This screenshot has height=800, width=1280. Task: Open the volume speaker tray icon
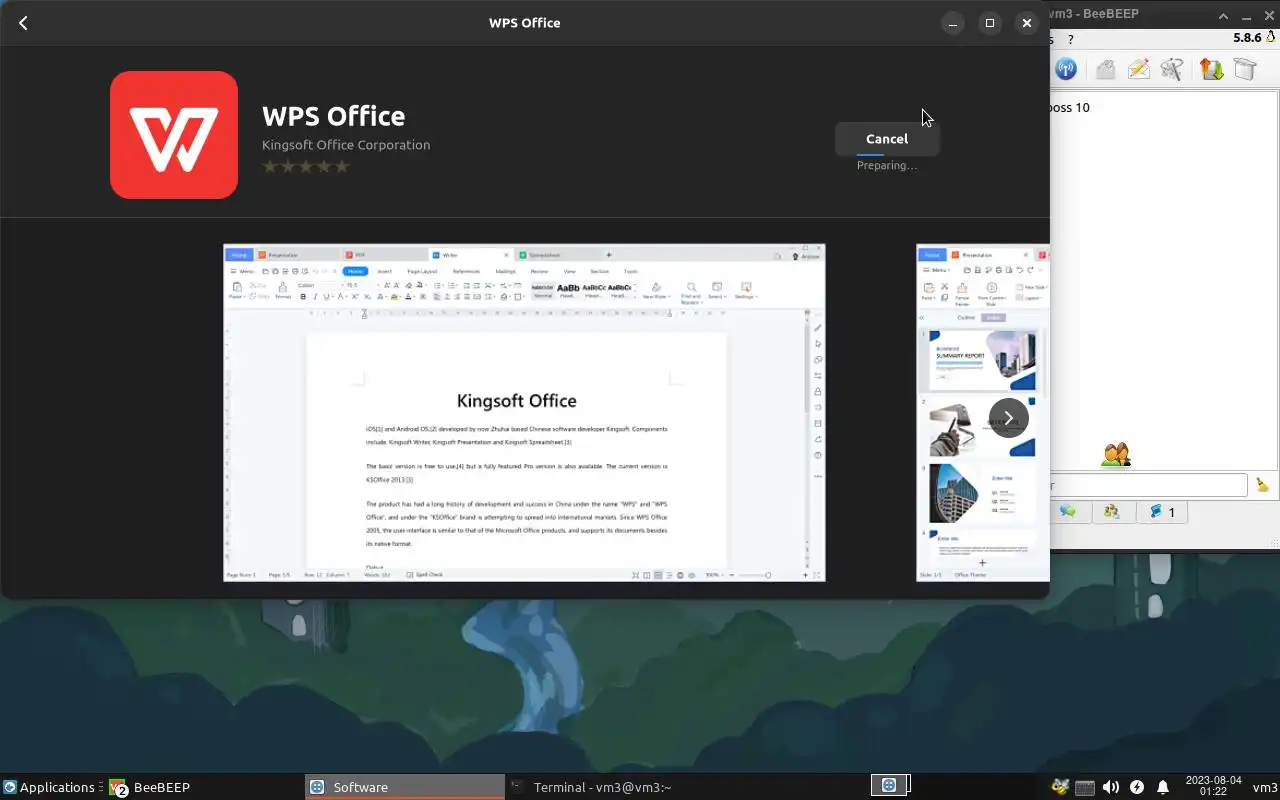pyautogui.click(x=1111, y=787)
